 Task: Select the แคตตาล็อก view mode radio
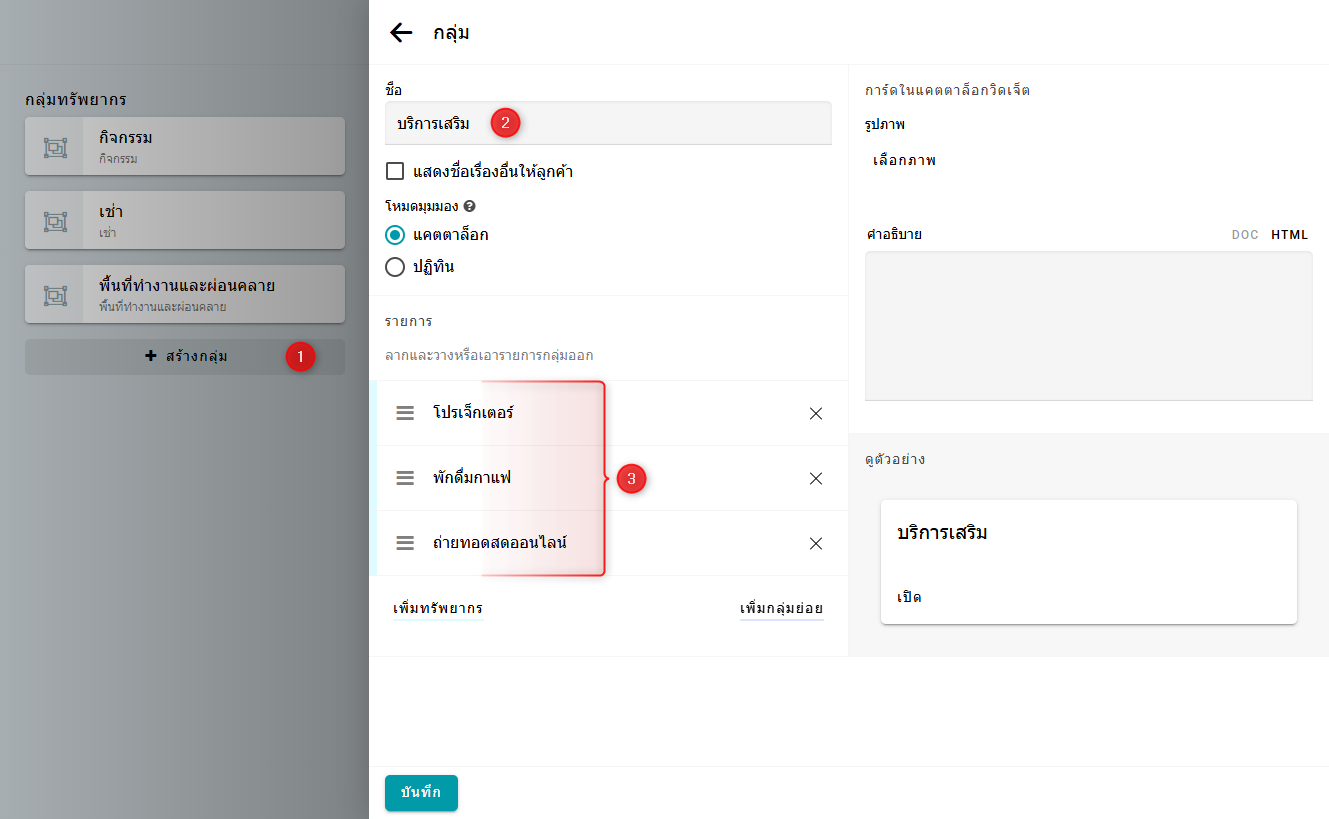395,235
